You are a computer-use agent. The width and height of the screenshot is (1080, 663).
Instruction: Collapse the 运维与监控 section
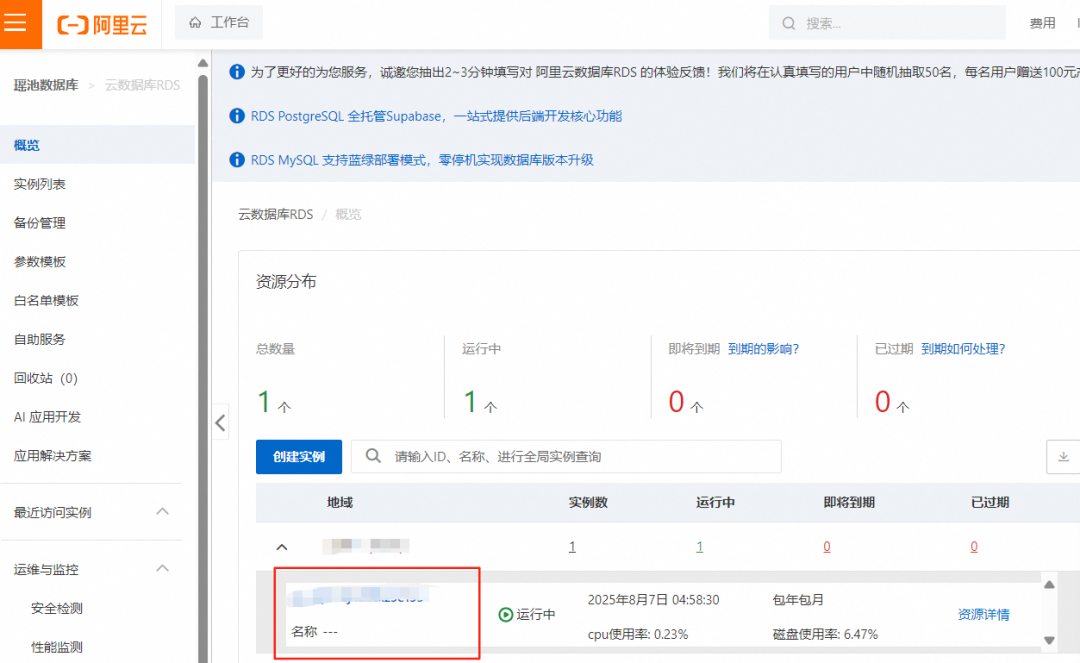(x=163, y=569)
